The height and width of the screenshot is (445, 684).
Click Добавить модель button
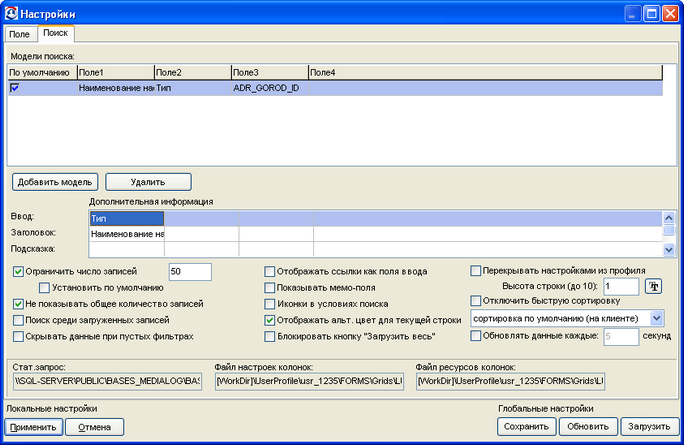pyautogui.click(x=55, y=182)
